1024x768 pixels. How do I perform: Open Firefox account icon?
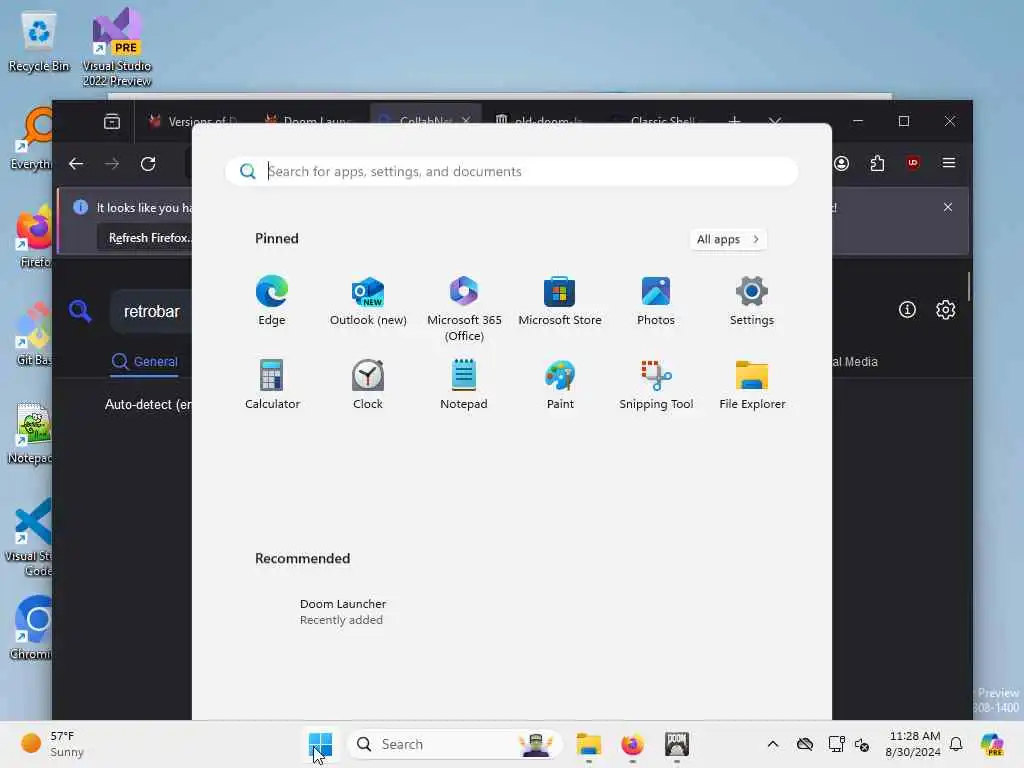coord(841,163)
